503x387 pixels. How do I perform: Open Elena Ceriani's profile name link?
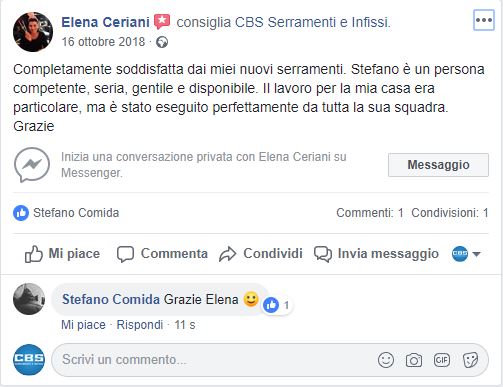point(105,22)
